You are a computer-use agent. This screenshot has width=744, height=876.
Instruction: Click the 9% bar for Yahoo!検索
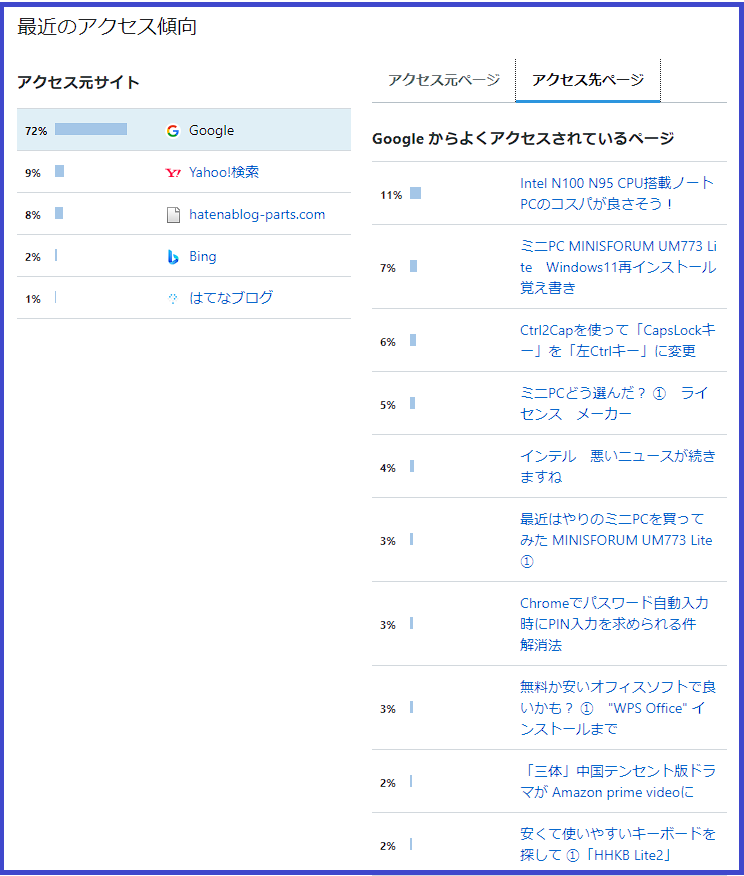tap(59, 171)
